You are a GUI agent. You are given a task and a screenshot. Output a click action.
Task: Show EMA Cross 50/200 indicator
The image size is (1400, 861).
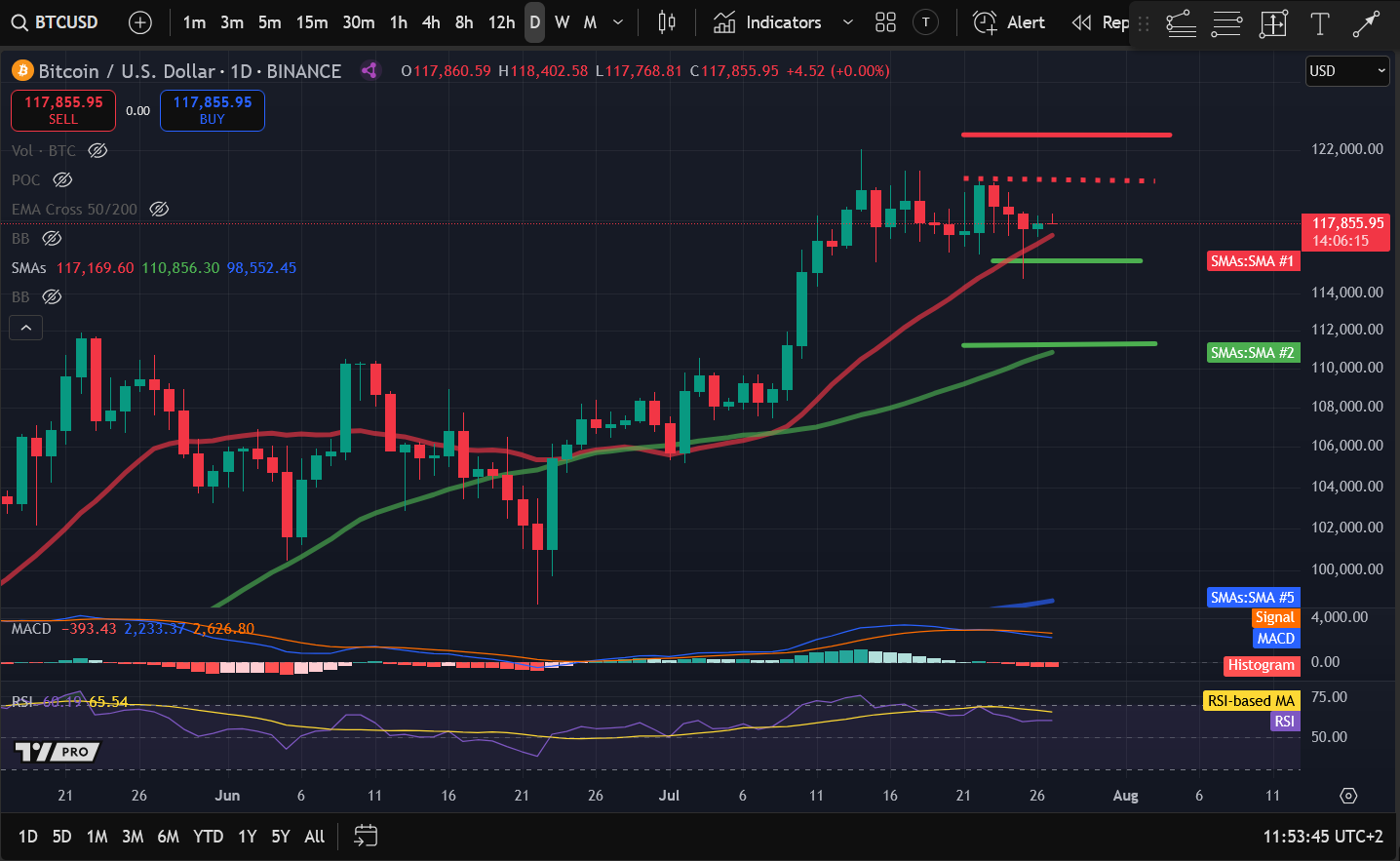coord(159,209)
